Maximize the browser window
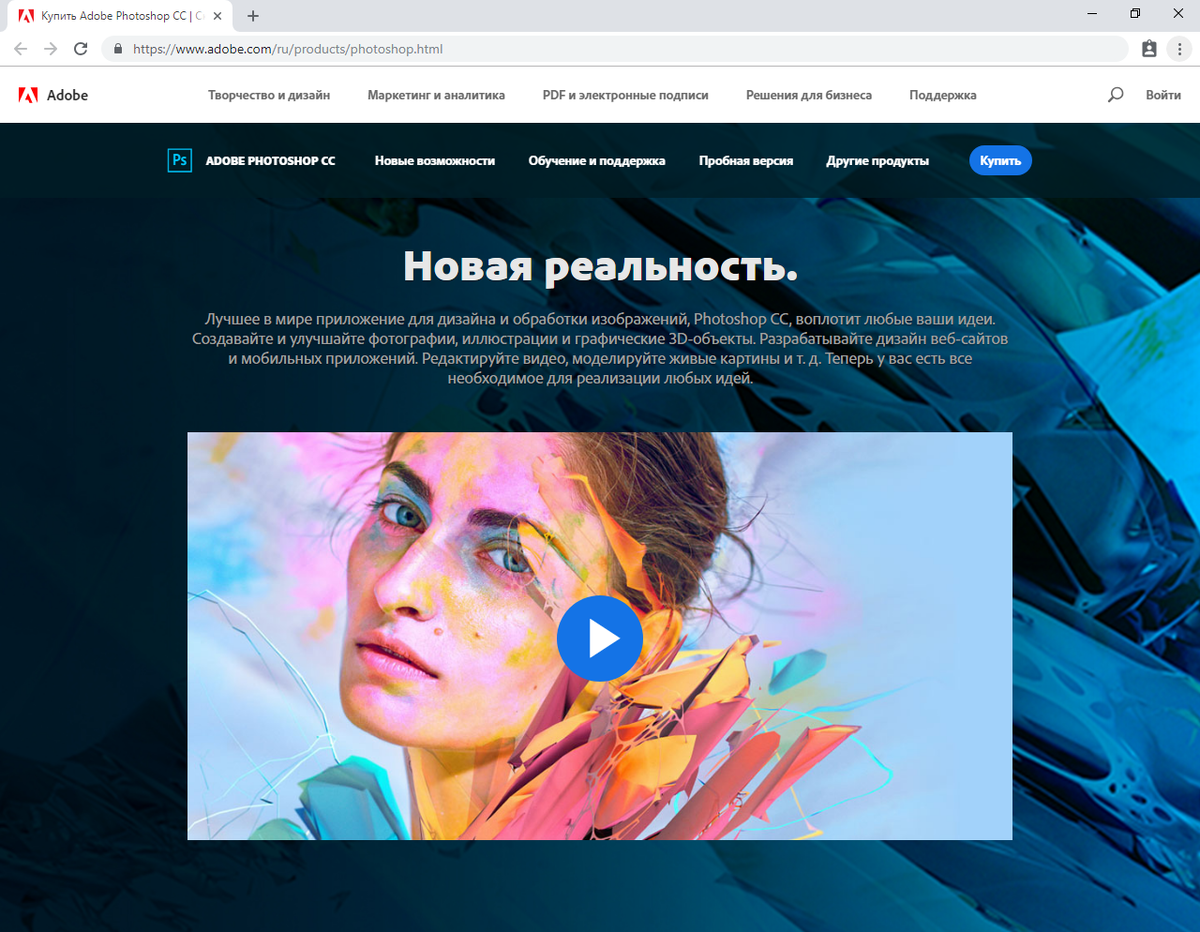This screenshot has height=932, width=1200. click(x=1135, y=14)
